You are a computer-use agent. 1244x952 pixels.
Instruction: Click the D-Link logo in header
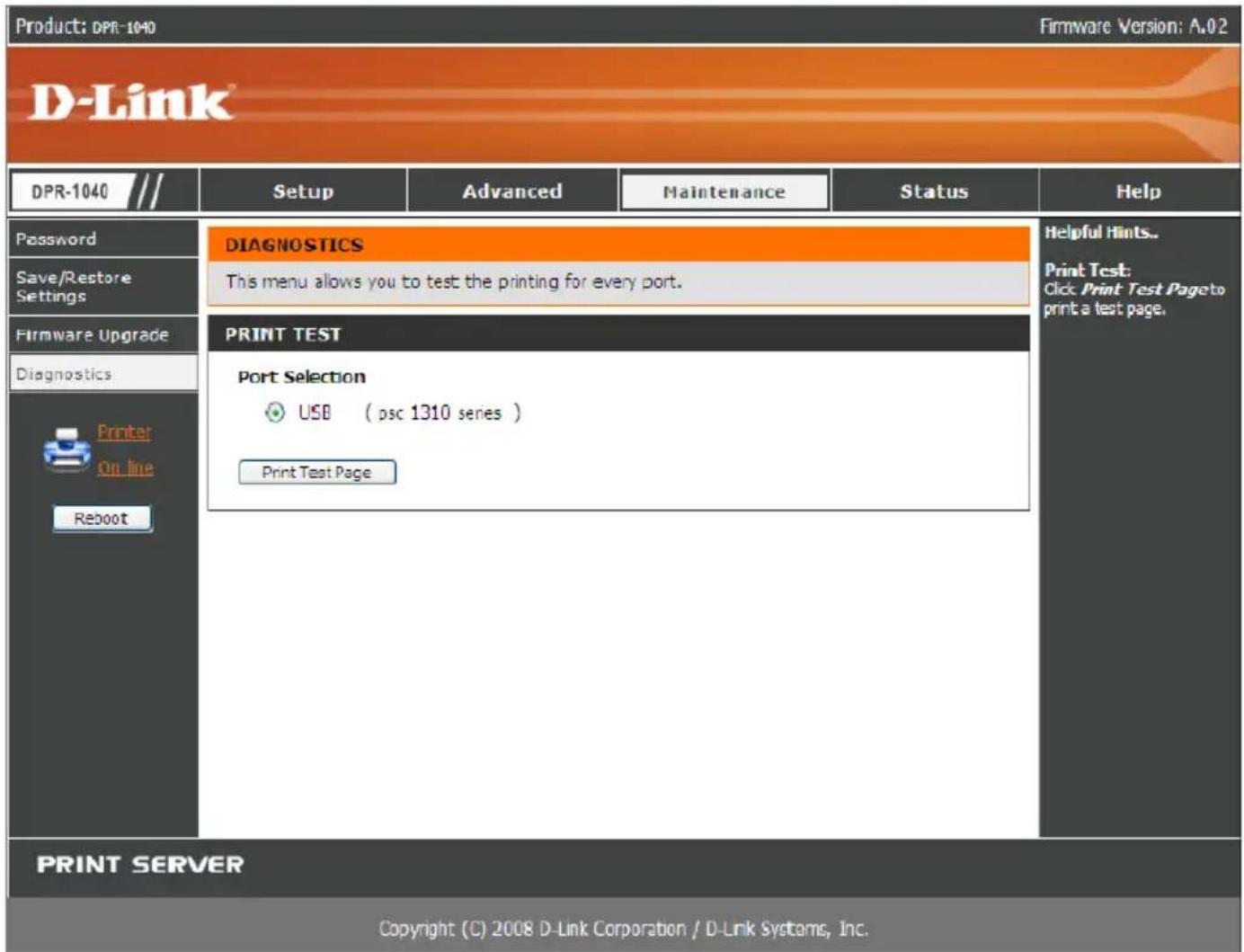[132, 102]
